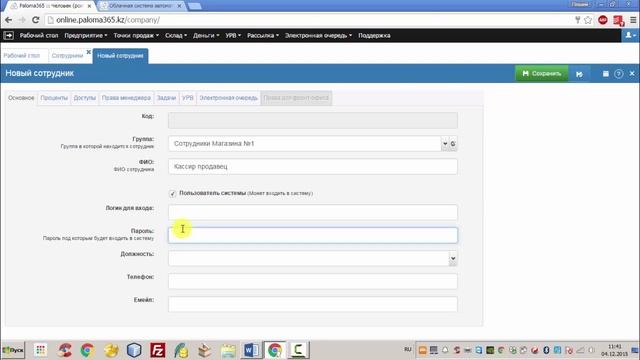Click the Bluetooth icon in the system tray

(x=546, y=350)
